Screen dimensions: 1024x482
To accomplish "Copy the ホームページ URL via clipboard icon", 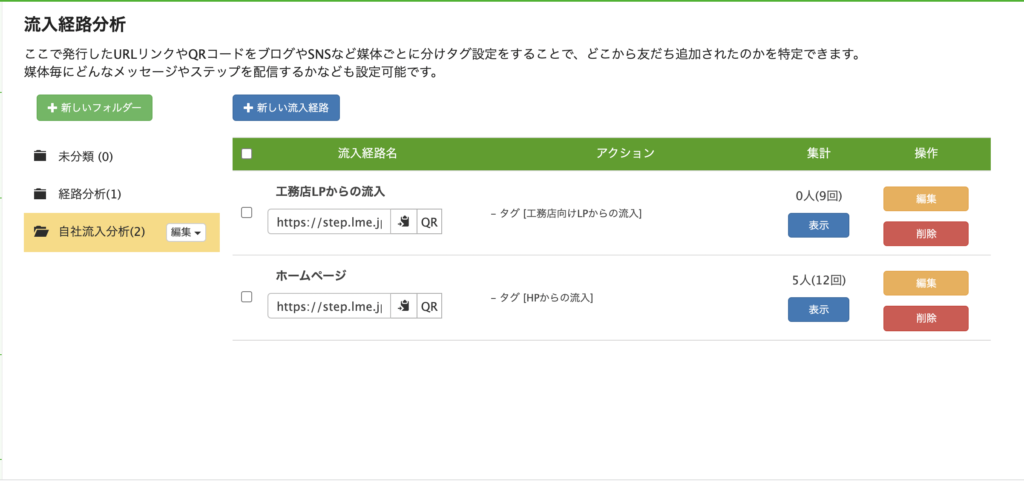I will (404, 306).
